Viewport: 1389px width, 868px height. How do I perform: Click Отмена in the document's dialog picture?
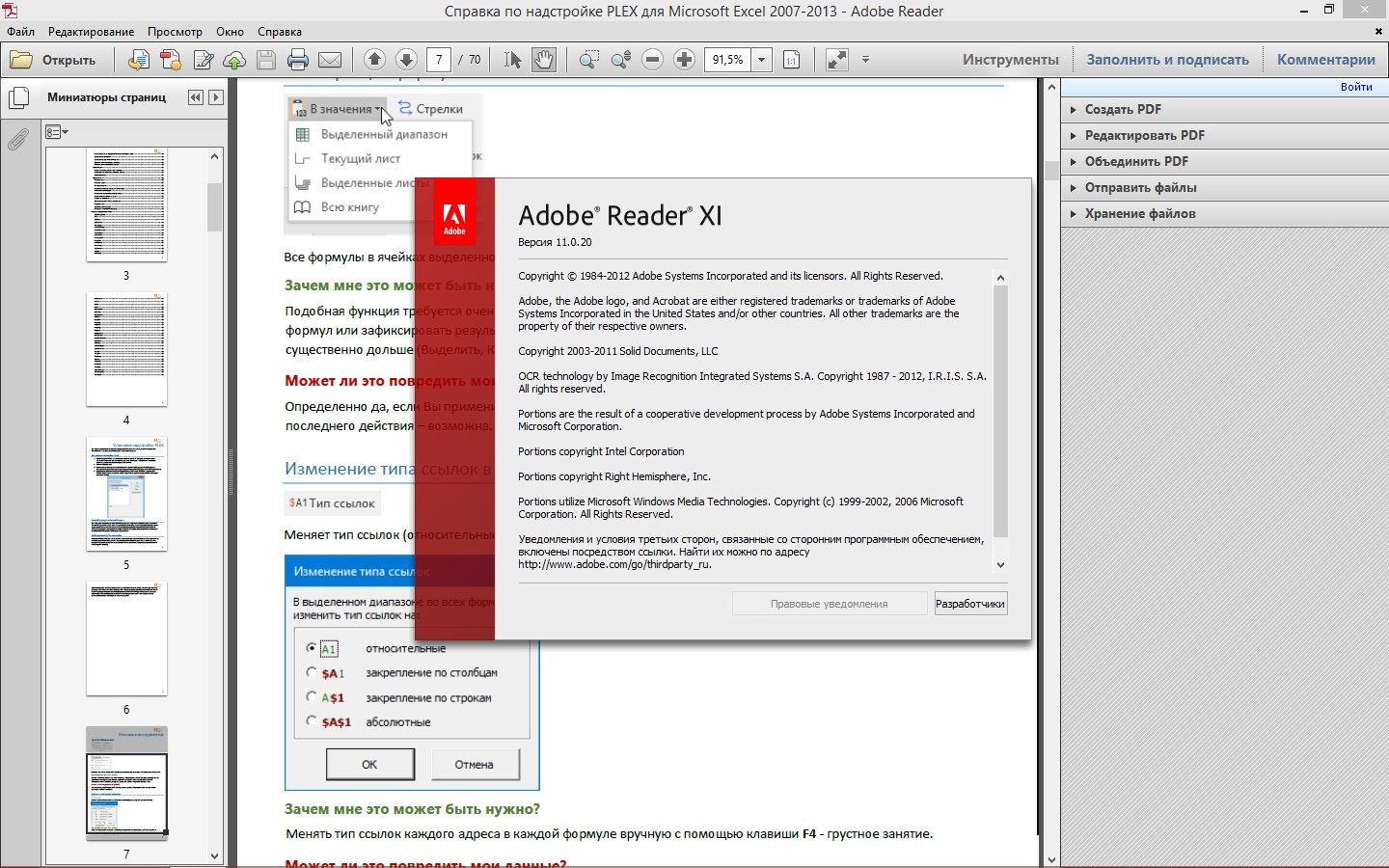click(474, 764)
